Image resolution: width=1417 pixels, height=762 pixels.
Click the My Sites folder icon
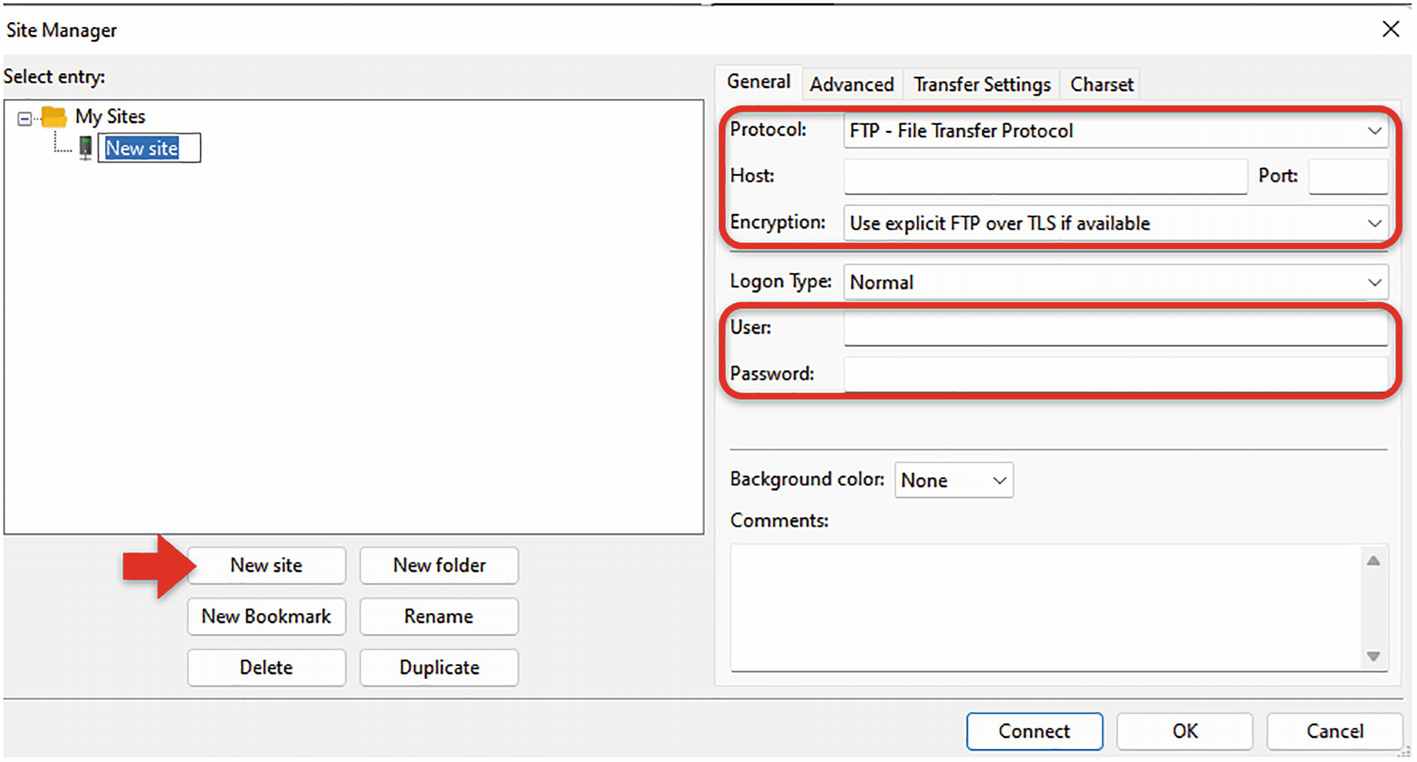[54, 117]
